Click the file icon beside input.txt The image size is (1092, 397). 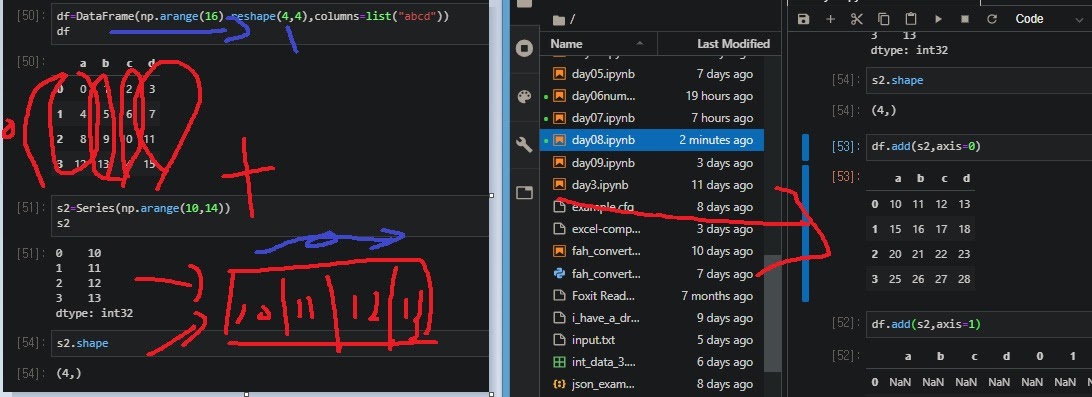click(559, 340)
